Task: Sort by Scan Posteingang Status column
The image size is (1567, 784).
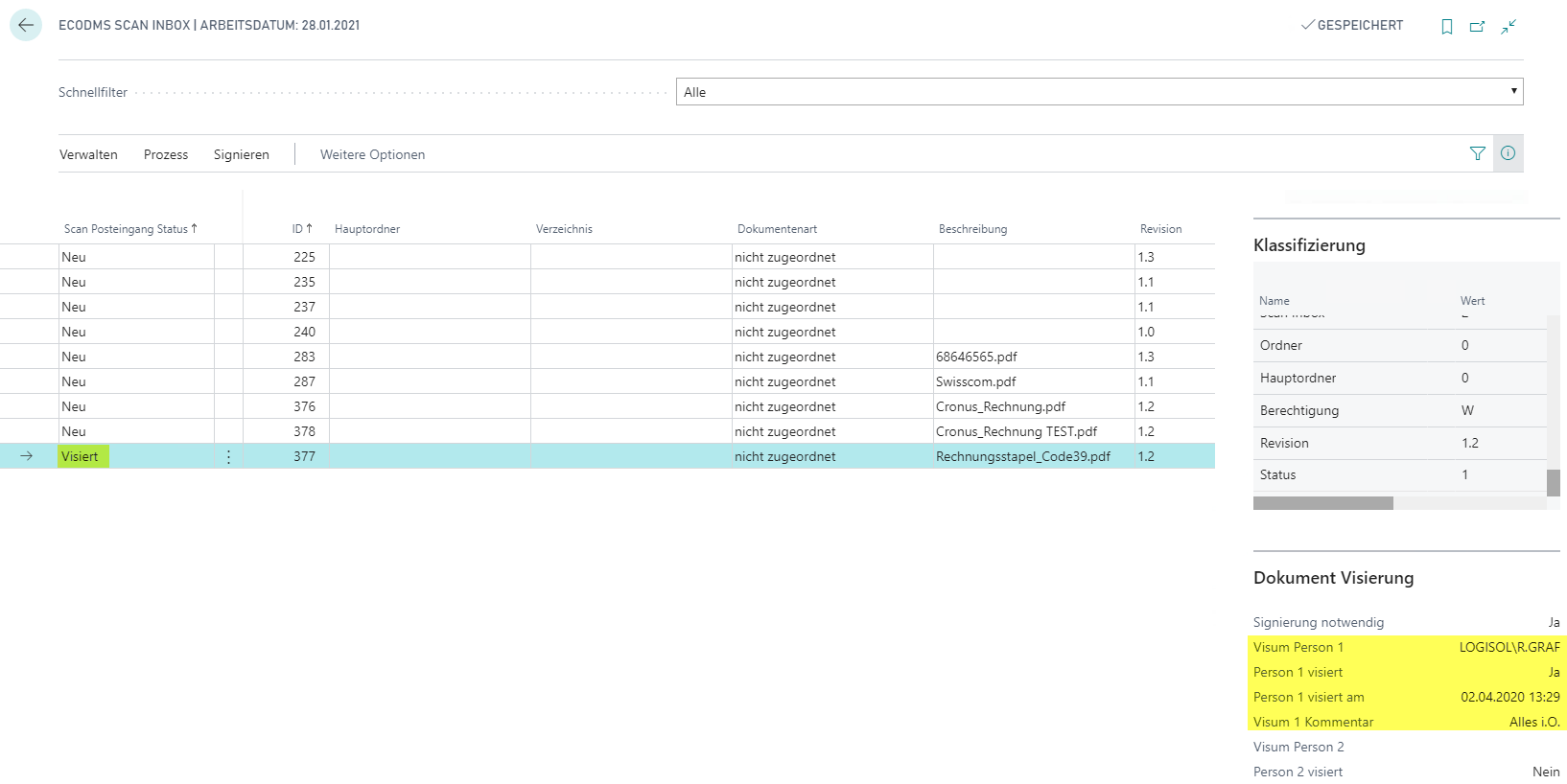Action: [x=130, y=229]
